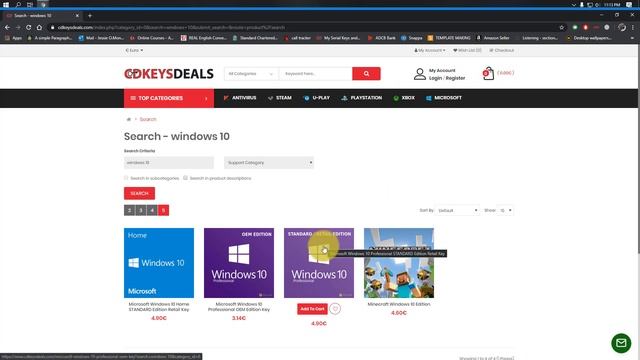
Task: Open the TEMPLATE MAKING bookmark
Action: [x=449, y=38]
